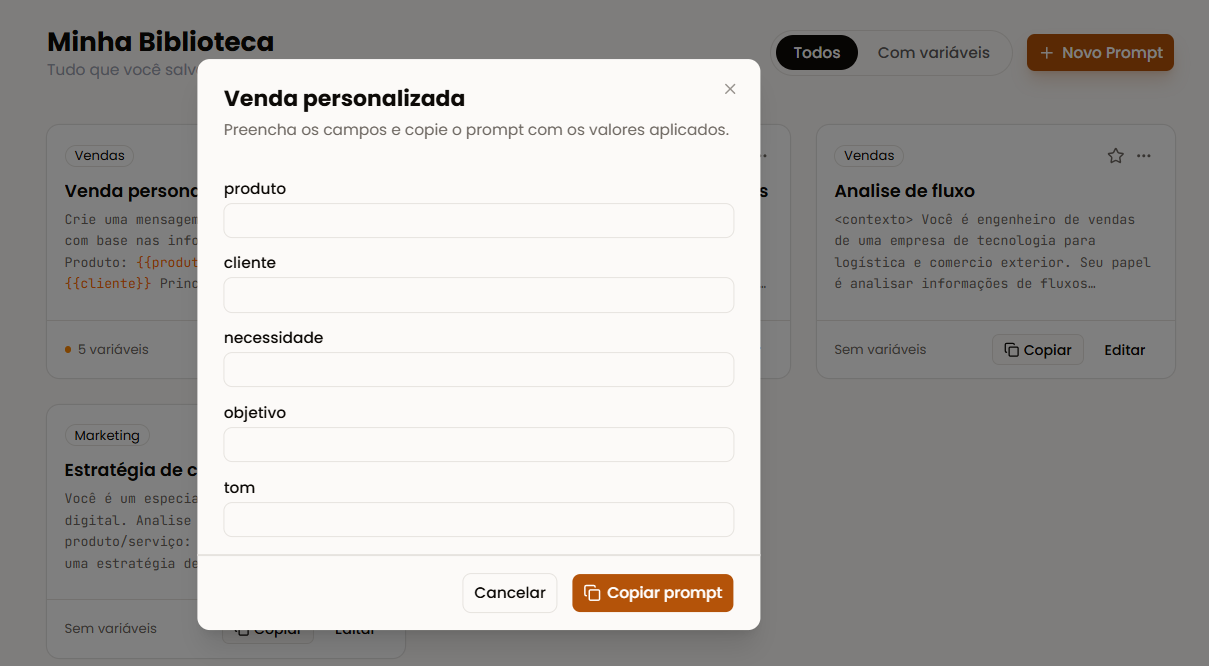Screen dimensions: 1209x666
Task: Click the tom input field
Action: (x=479, y=520)
